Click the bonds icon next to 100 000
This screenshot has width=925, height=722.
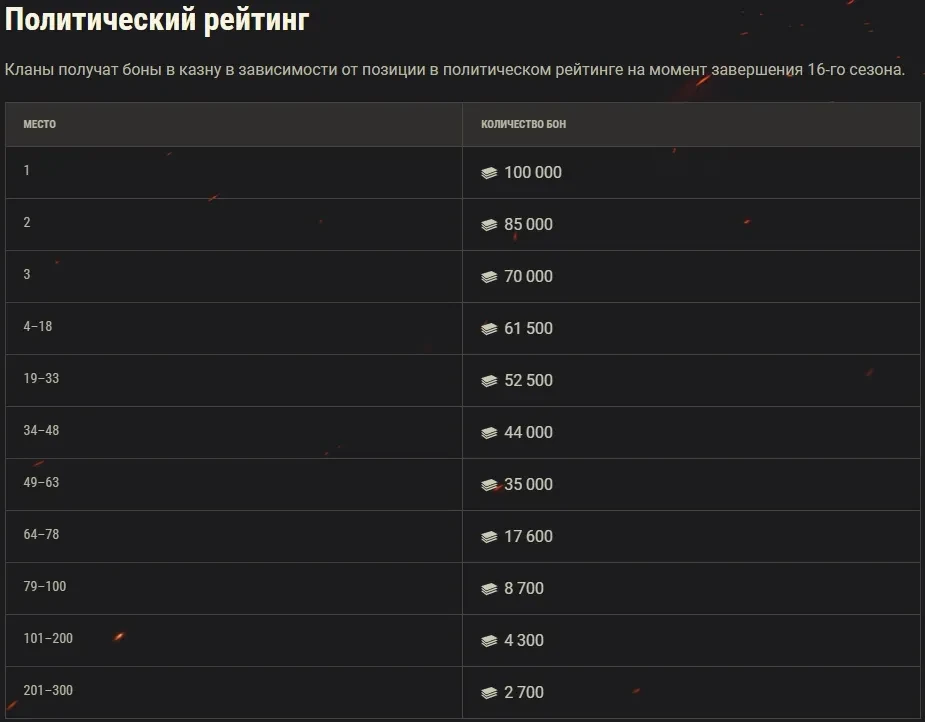tap(489, 173)
